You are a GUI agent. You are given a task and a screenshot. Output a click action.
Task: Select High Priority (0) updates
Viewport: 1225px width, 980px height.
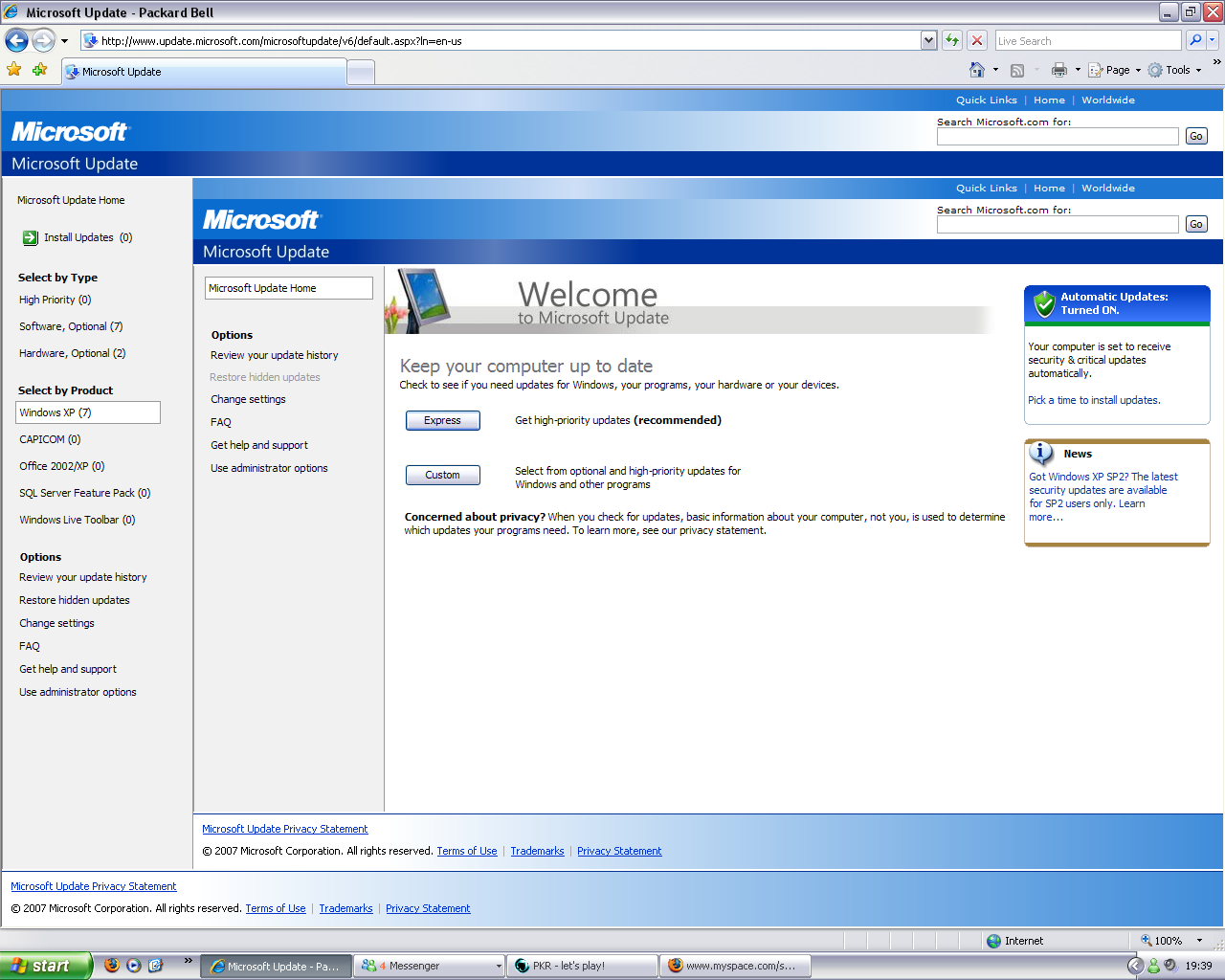56,300
